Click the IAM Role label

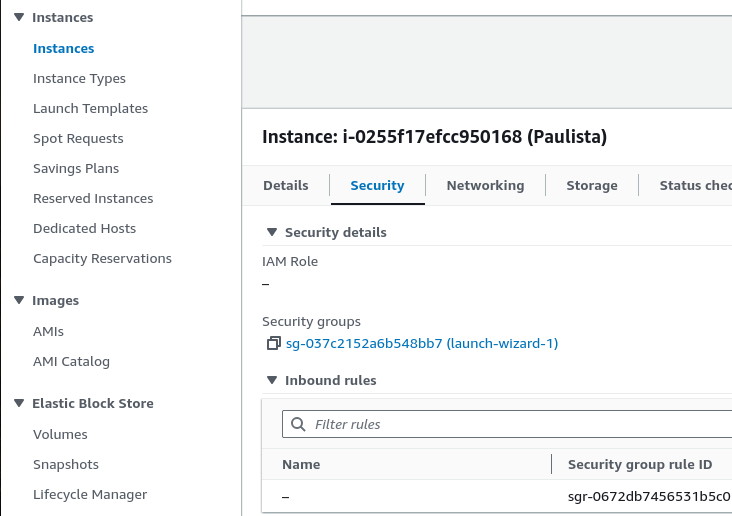[290, 262]
